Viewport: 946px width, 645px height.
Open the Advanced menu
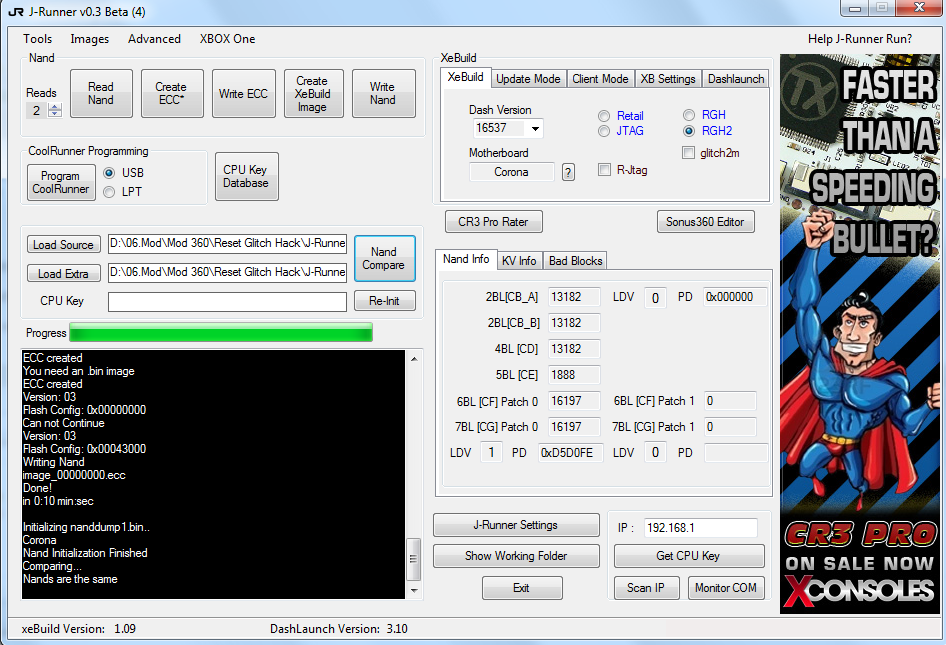pos(154,39)
